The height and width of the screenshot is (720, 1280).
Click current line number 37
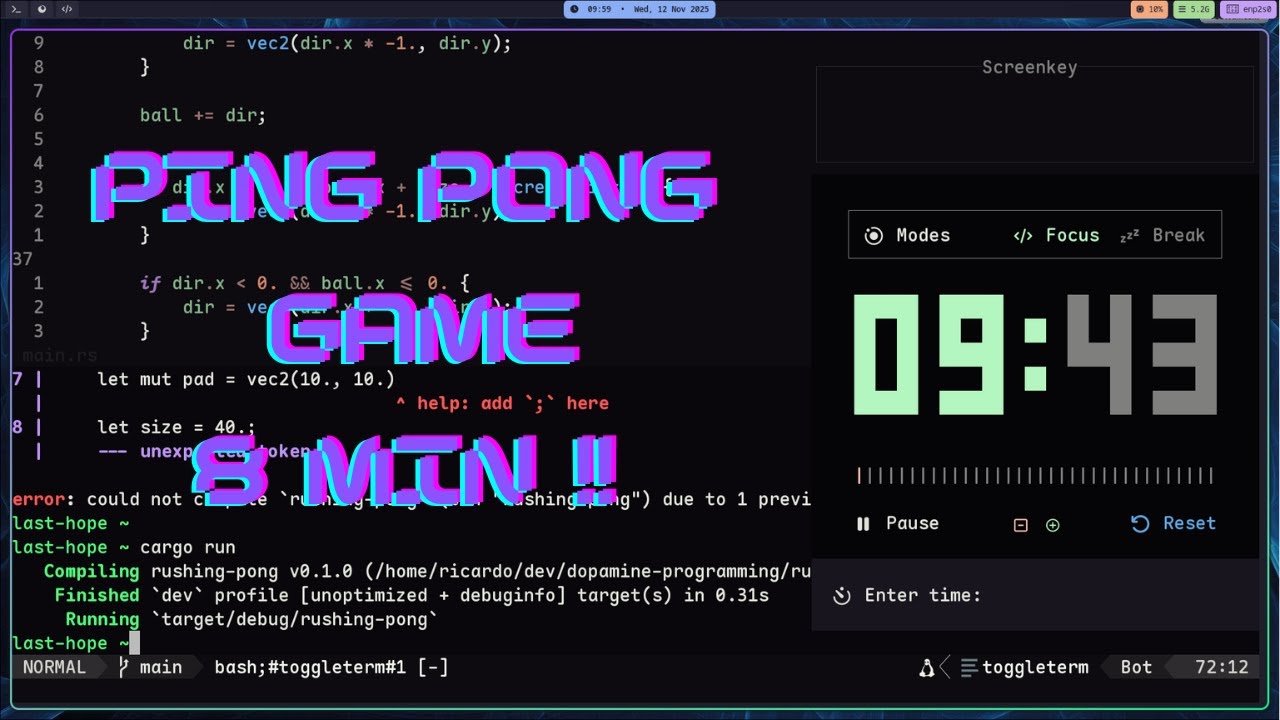(x=23, y=259)
